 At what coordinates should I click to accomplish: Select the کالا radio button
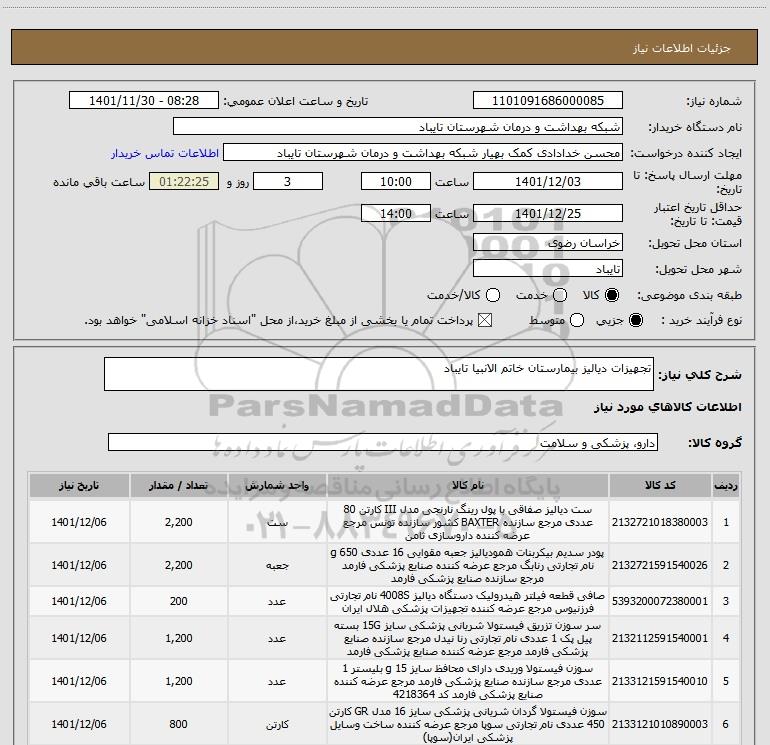(612, 295)
